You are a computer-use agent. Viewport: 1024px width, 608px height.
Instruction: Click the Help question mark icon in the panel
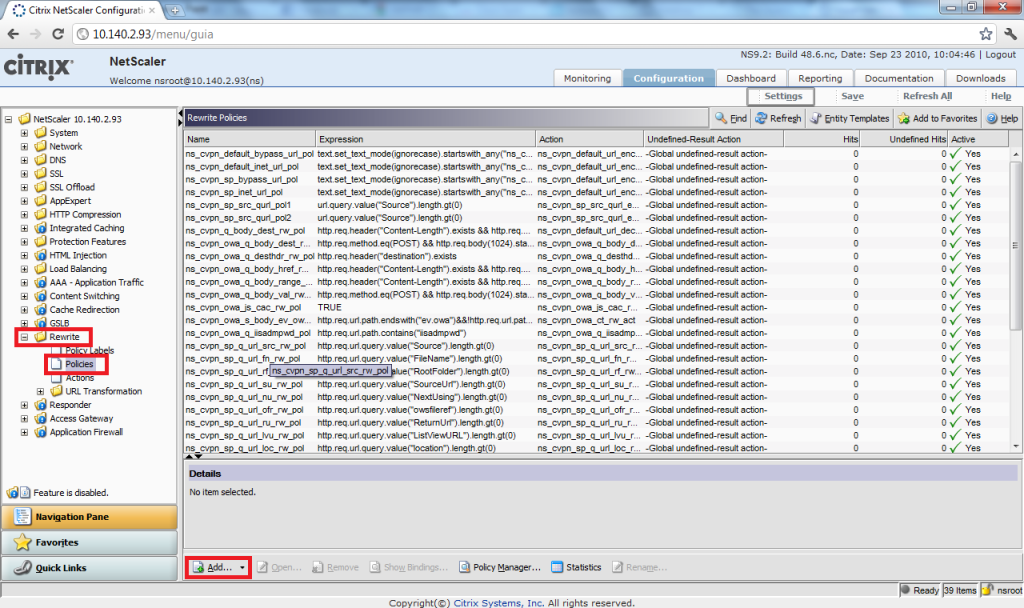click(x=992, y=118)
